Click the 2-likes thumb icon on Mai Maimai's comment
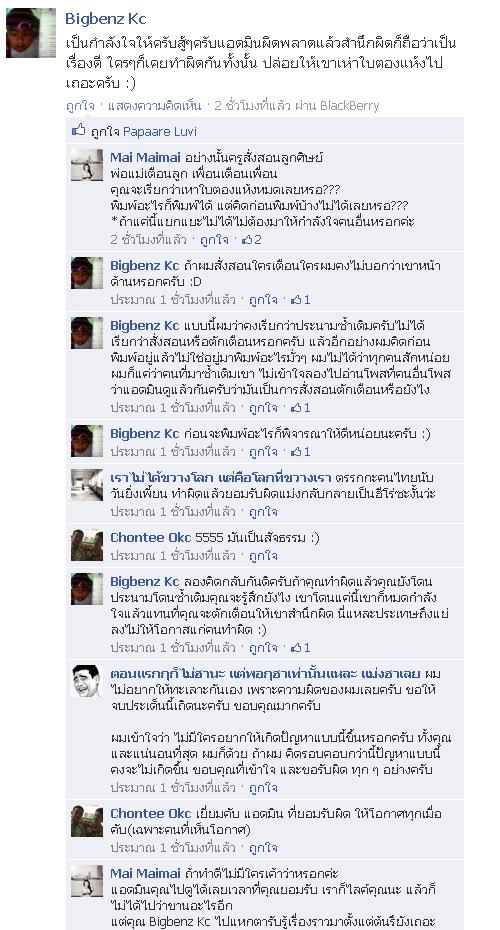 pyautogui.click(x=247, y=240)
